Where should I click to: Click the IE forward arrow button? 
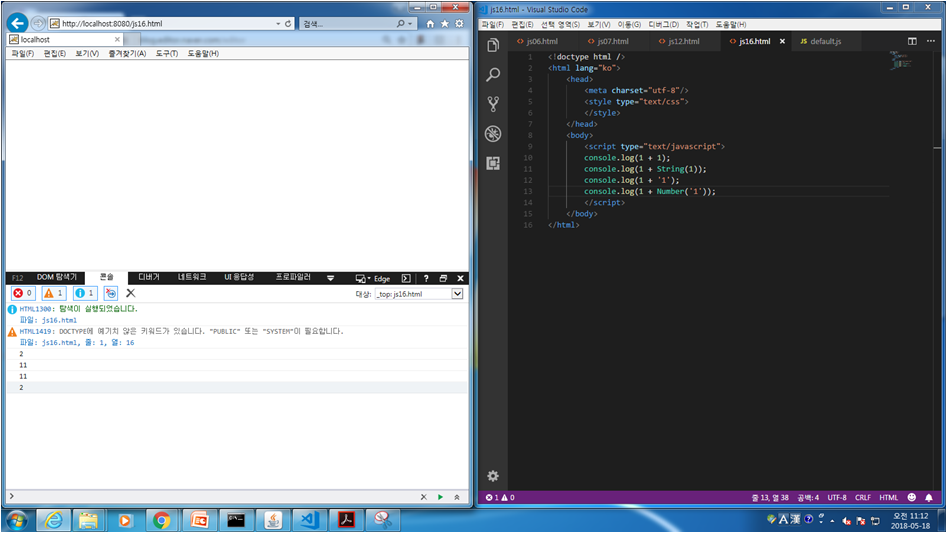click(38, 23)
